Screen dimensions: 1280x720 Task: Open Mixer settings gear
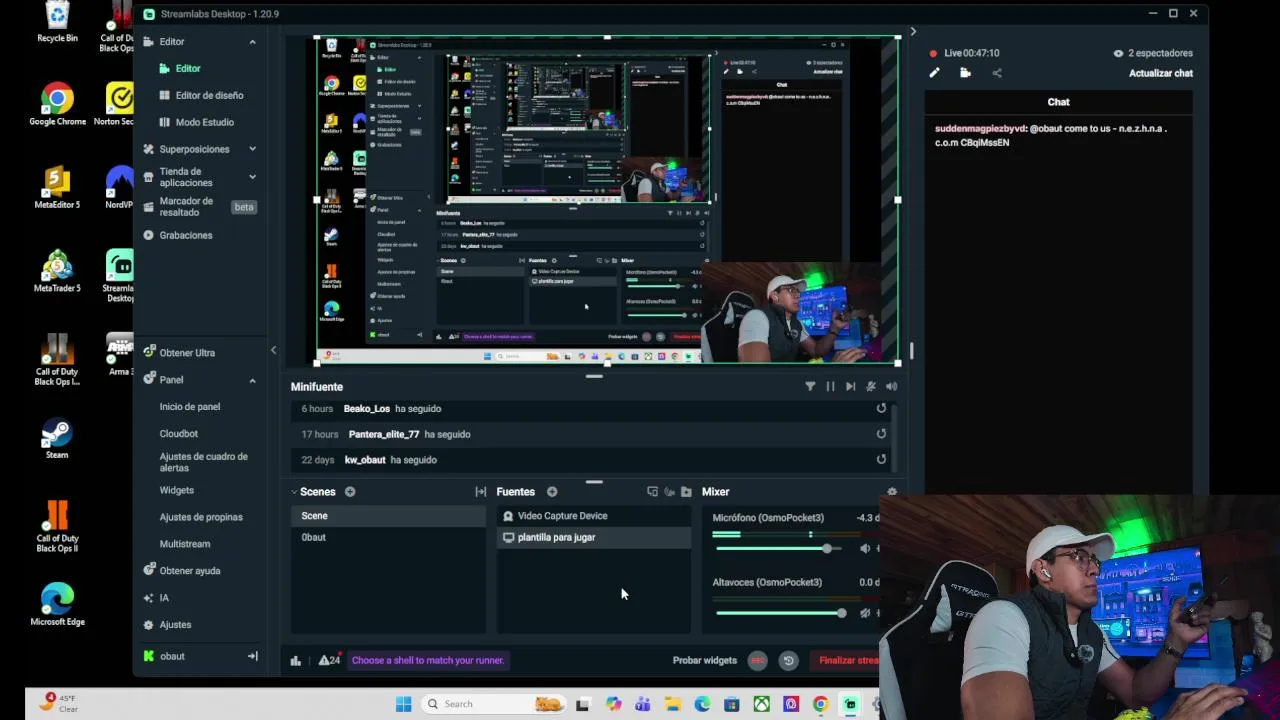coord(892,492)
